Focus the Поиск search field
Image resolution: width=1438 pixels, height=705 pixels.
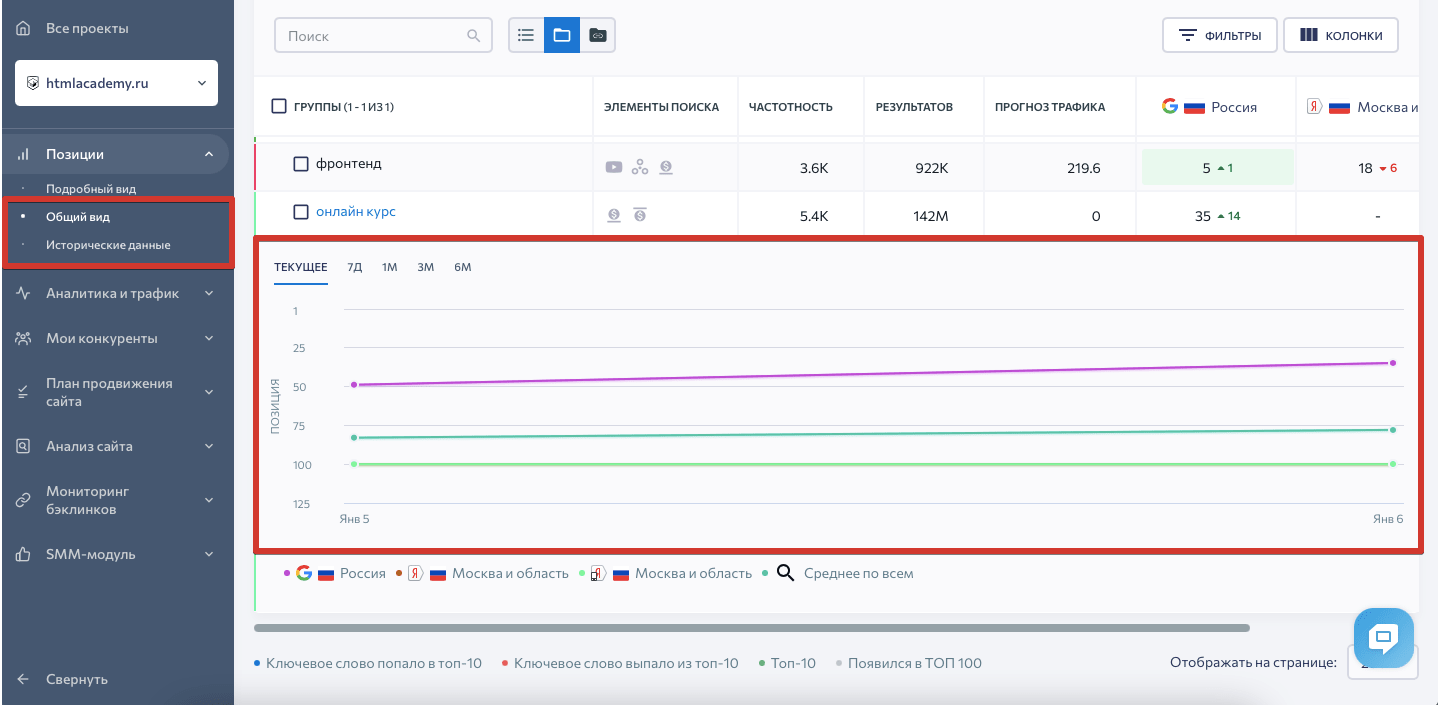point(383,35)
